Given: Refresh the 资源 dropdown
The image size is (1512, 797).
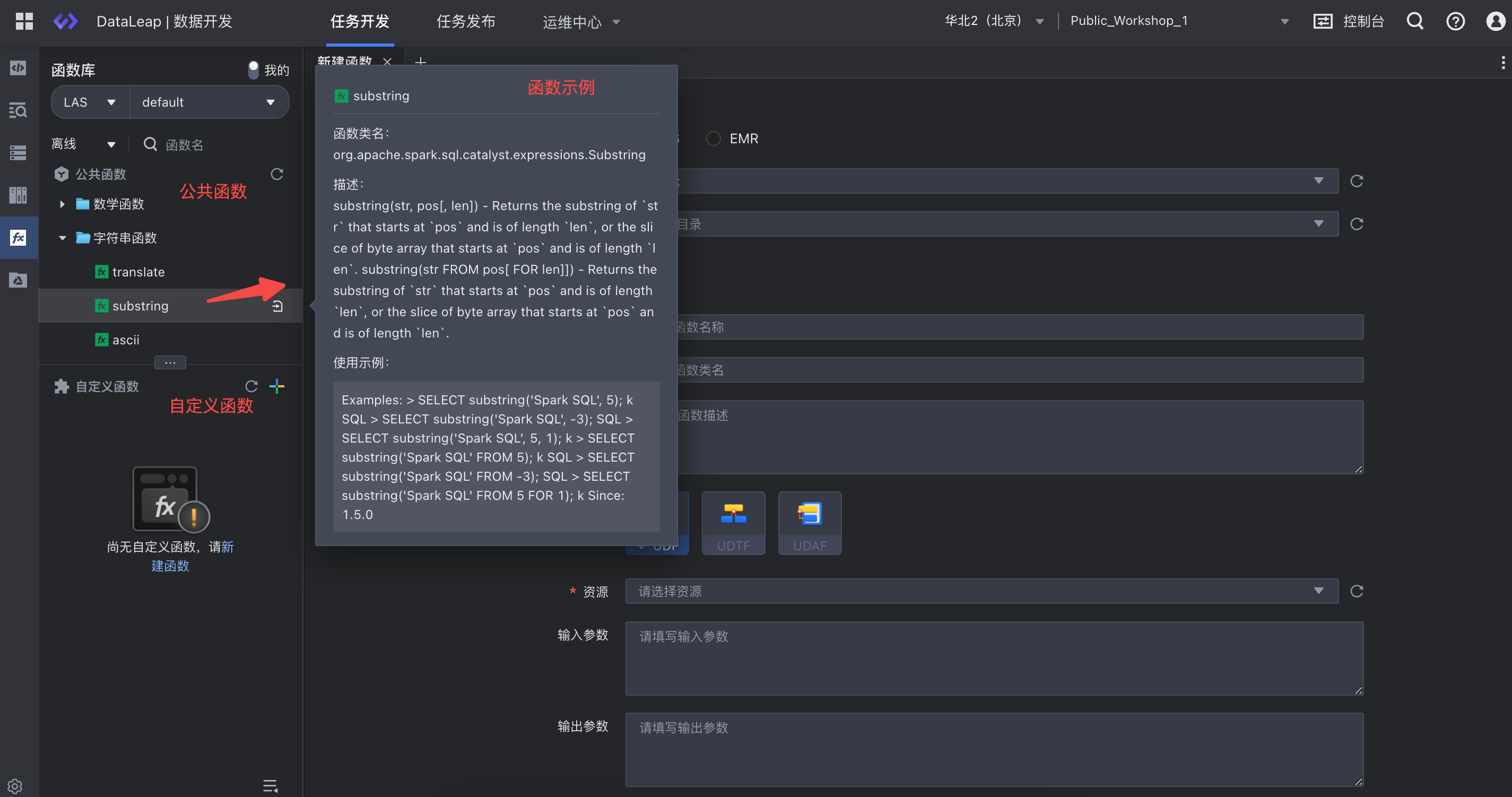Looking at the screenshot, I should [x=1357, y=591].
